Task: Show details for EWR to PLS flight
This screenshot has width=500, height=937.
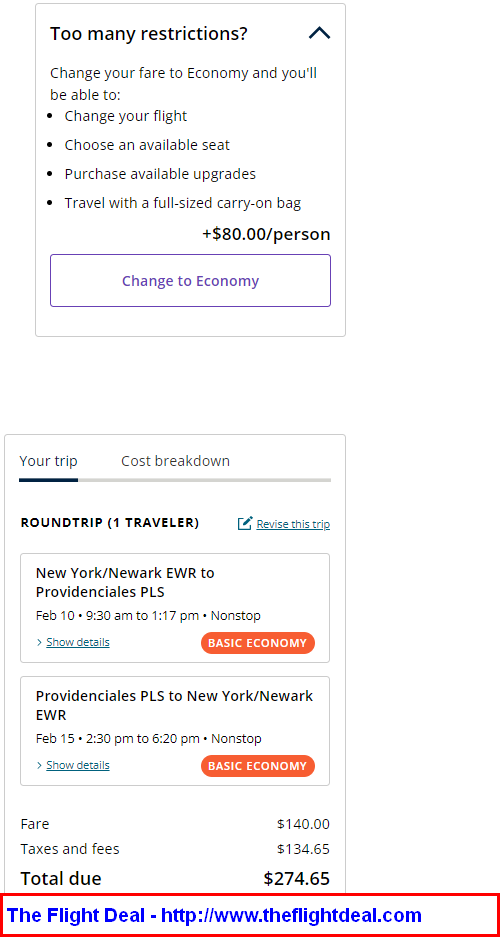Action: point(78,642)
